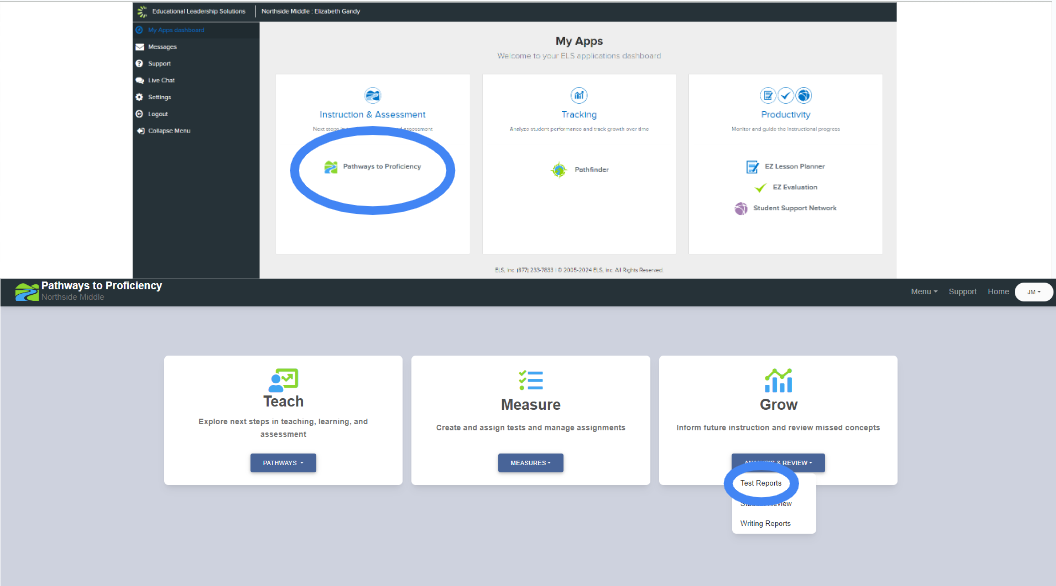The image size is (1056, 586).
Task: Click the Measure card title
Action: (x=531, y=405)
